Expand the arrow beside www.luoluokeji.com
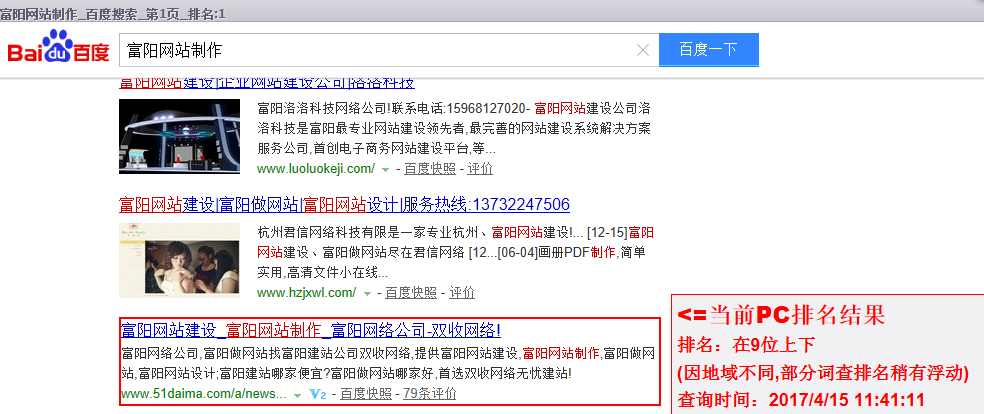Viewport: 984px width, 414px height. point(385,169)
